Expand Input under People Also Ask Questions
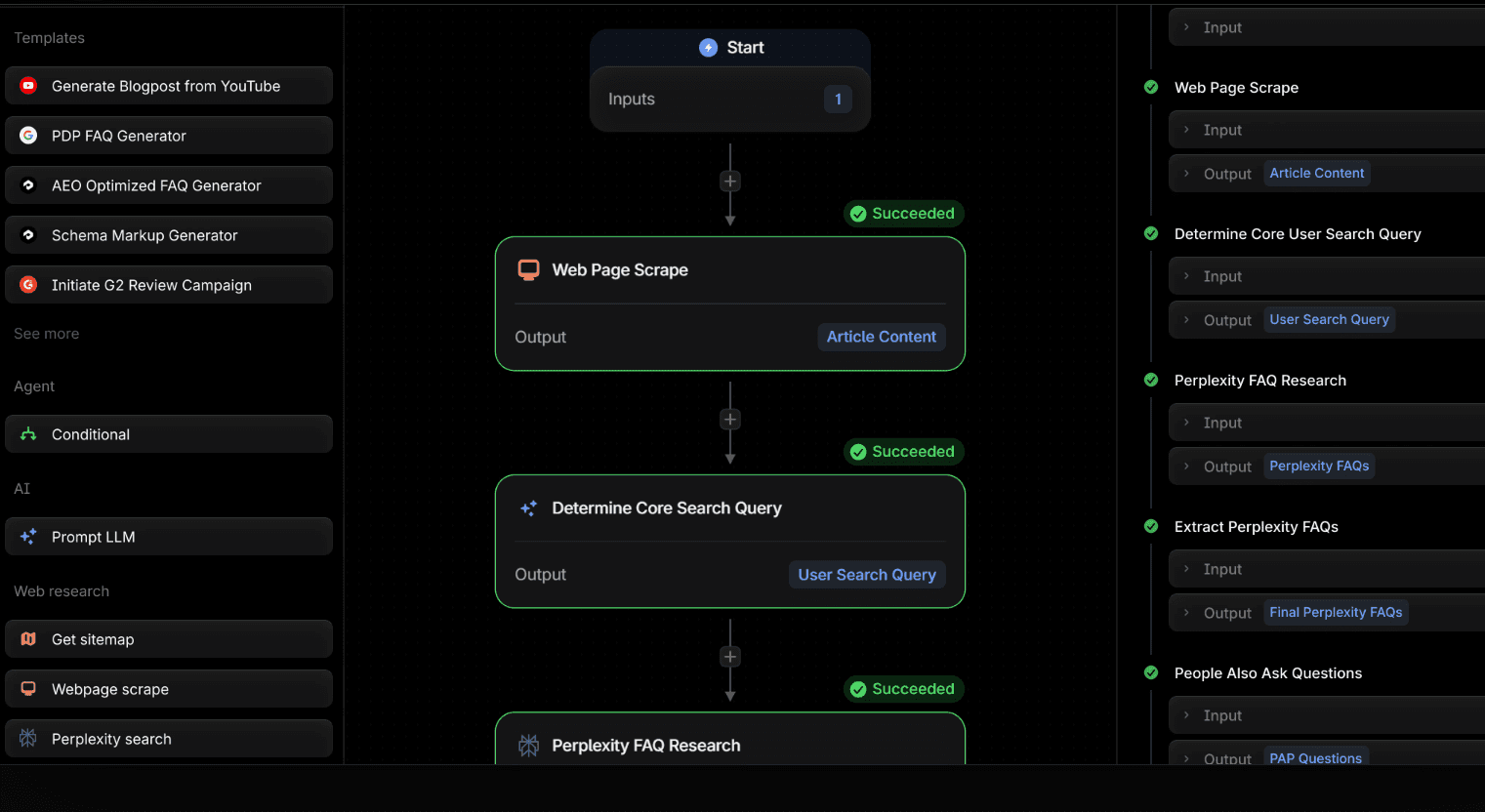1485x812 pixels. [x=1327, y=715]
